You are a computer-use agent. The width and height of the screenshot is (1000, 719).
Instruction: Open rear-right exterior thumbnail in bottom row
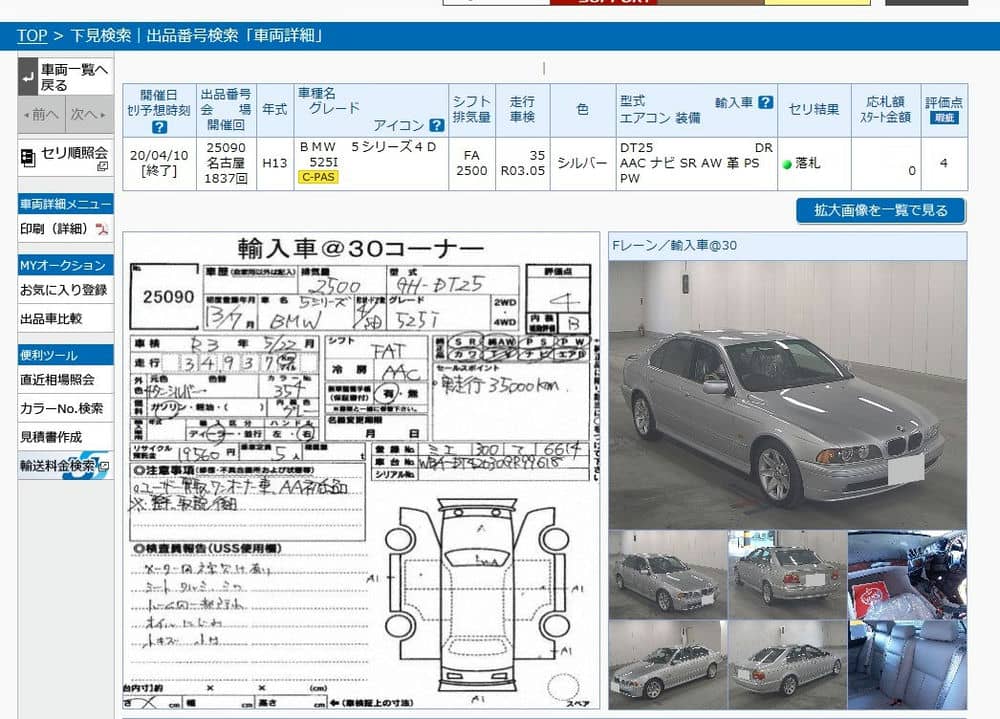pos(788,664)
